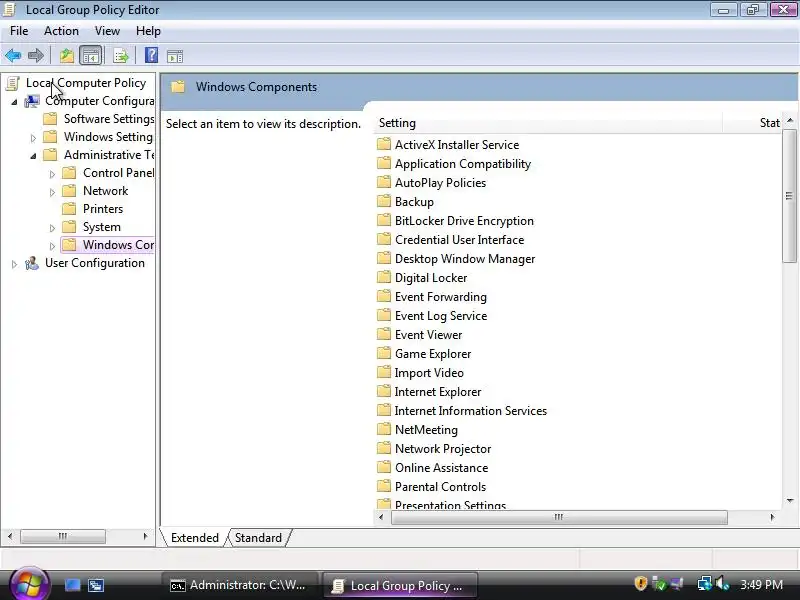Click the Back arrow toolbar icon
The image size is (800, 600).
[x=13, y=55]
